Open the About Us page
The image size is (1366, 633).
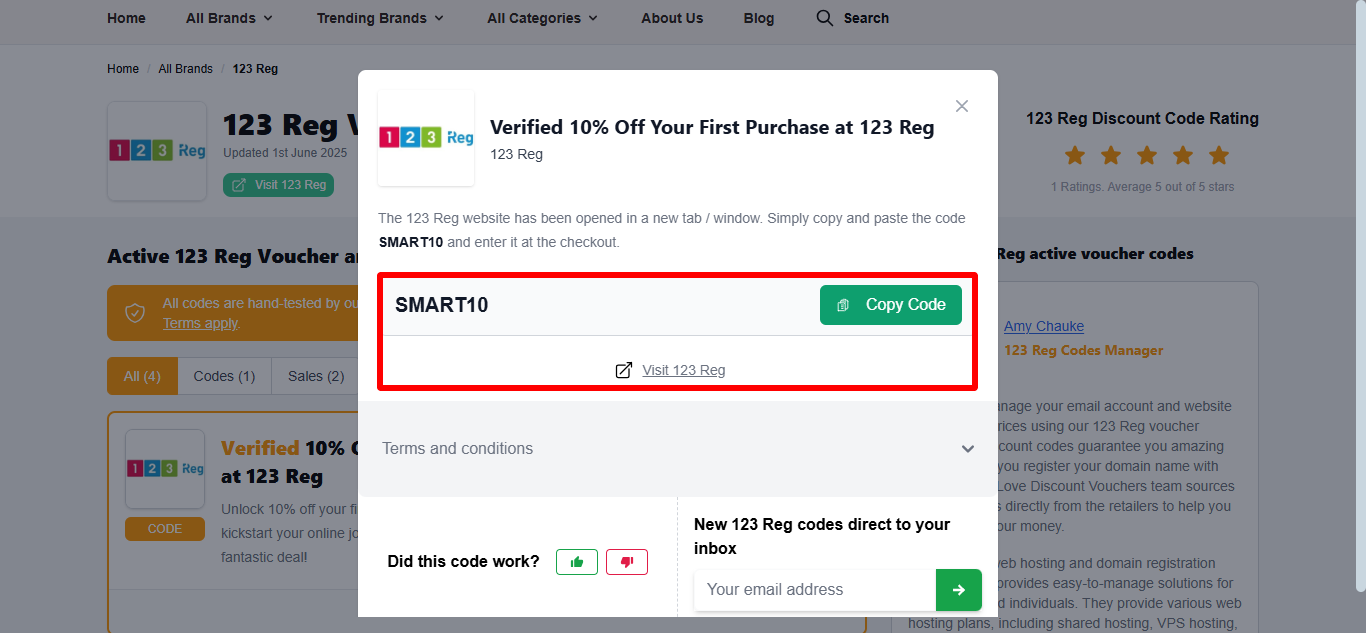click(x=672, y=18)
